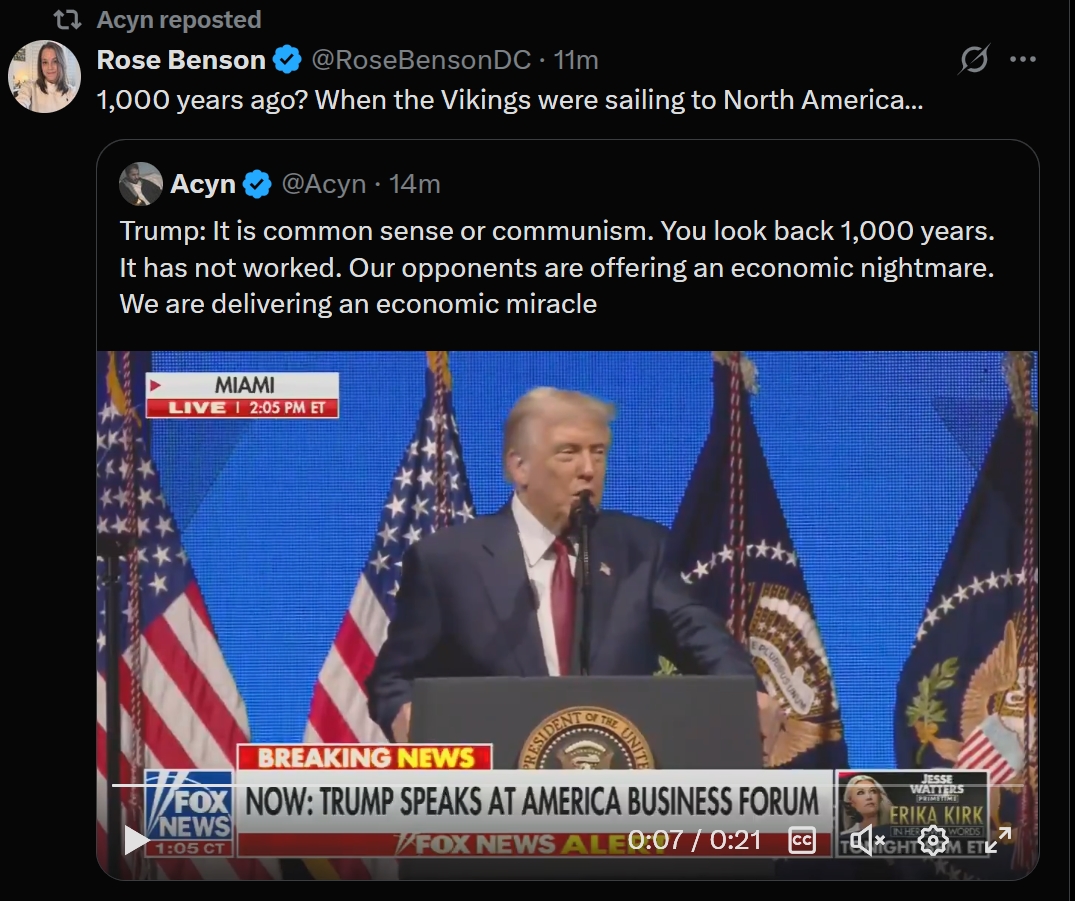The width and height of the screenshot is (1075, 901).
Task: Click Rose Benson's verified badge
Action: [287, 61]
